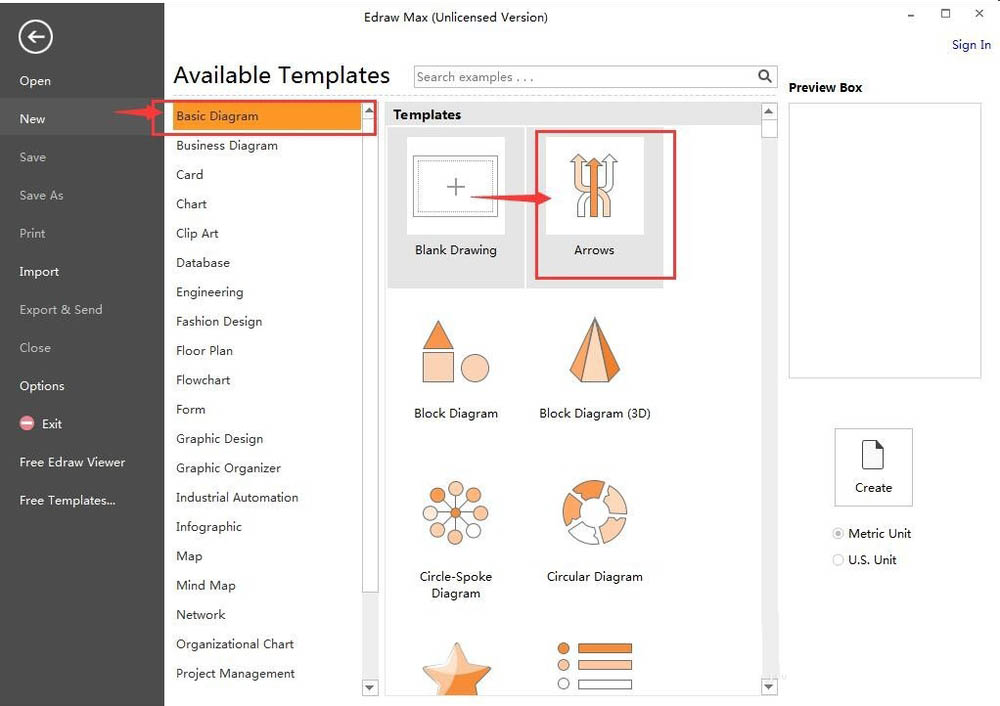Select Graphic Organizer category
Viewport: 1000px width, 706px height.
228,468
